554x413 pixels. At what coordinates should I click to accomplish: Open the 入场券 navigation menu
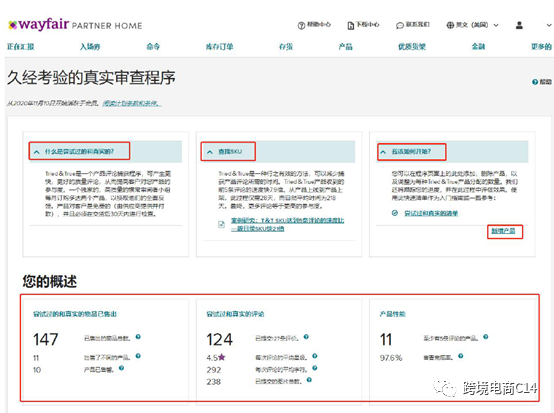[90, 47]
